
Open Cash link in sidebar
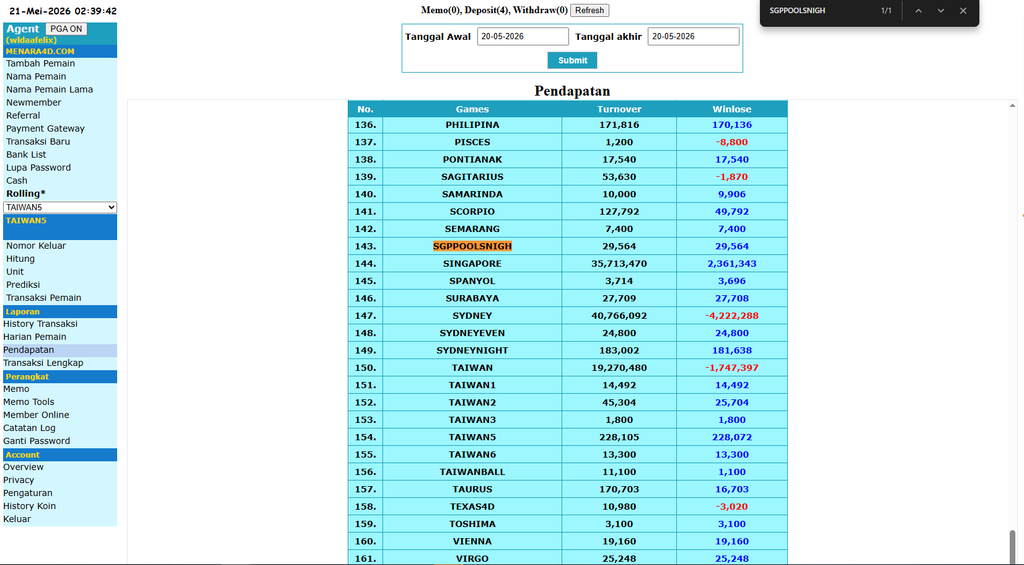click(17, 181)
